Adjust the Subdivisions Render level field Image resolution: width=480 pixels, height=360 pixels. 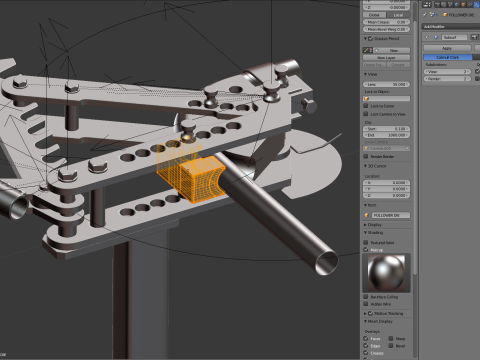coord(447,79)
